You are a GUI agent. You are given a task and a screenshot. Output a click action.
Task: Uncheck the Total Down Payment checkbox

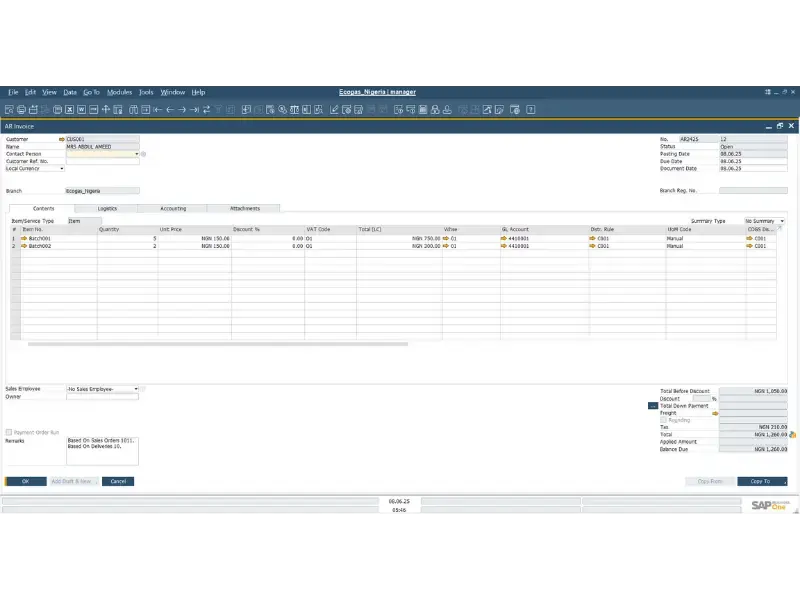tap(651, 406)
